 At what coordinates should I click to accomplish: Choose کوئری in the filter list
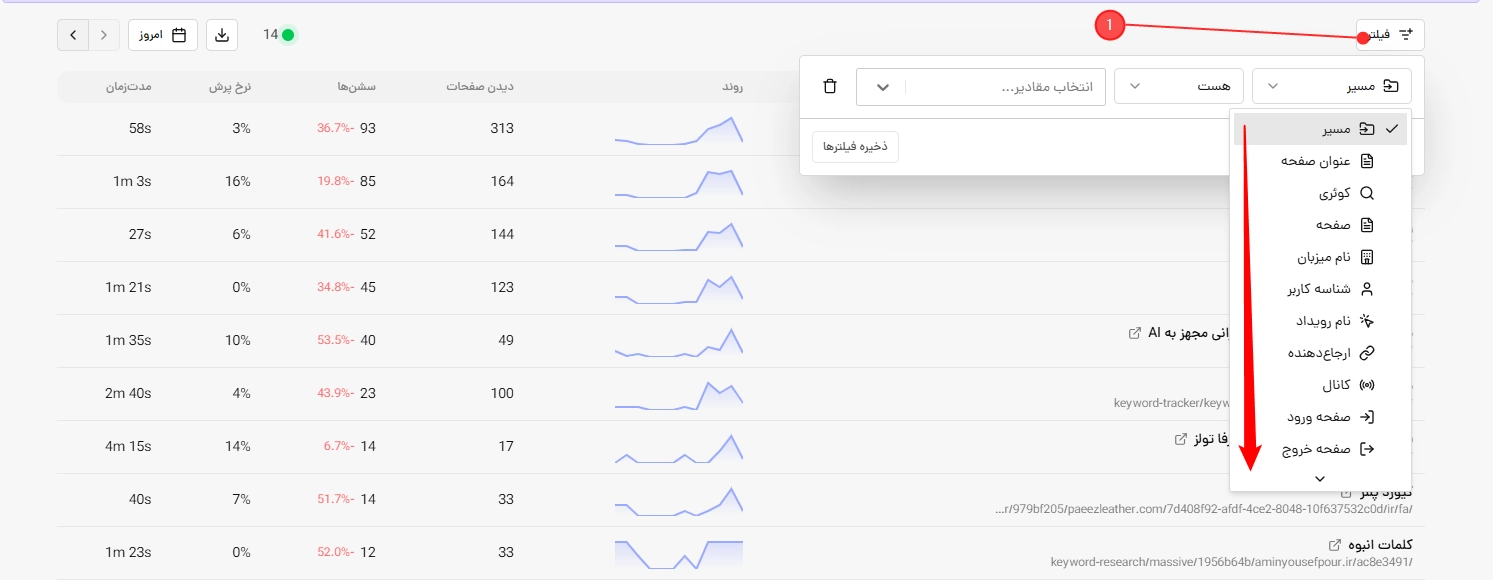click(1320, 193)
